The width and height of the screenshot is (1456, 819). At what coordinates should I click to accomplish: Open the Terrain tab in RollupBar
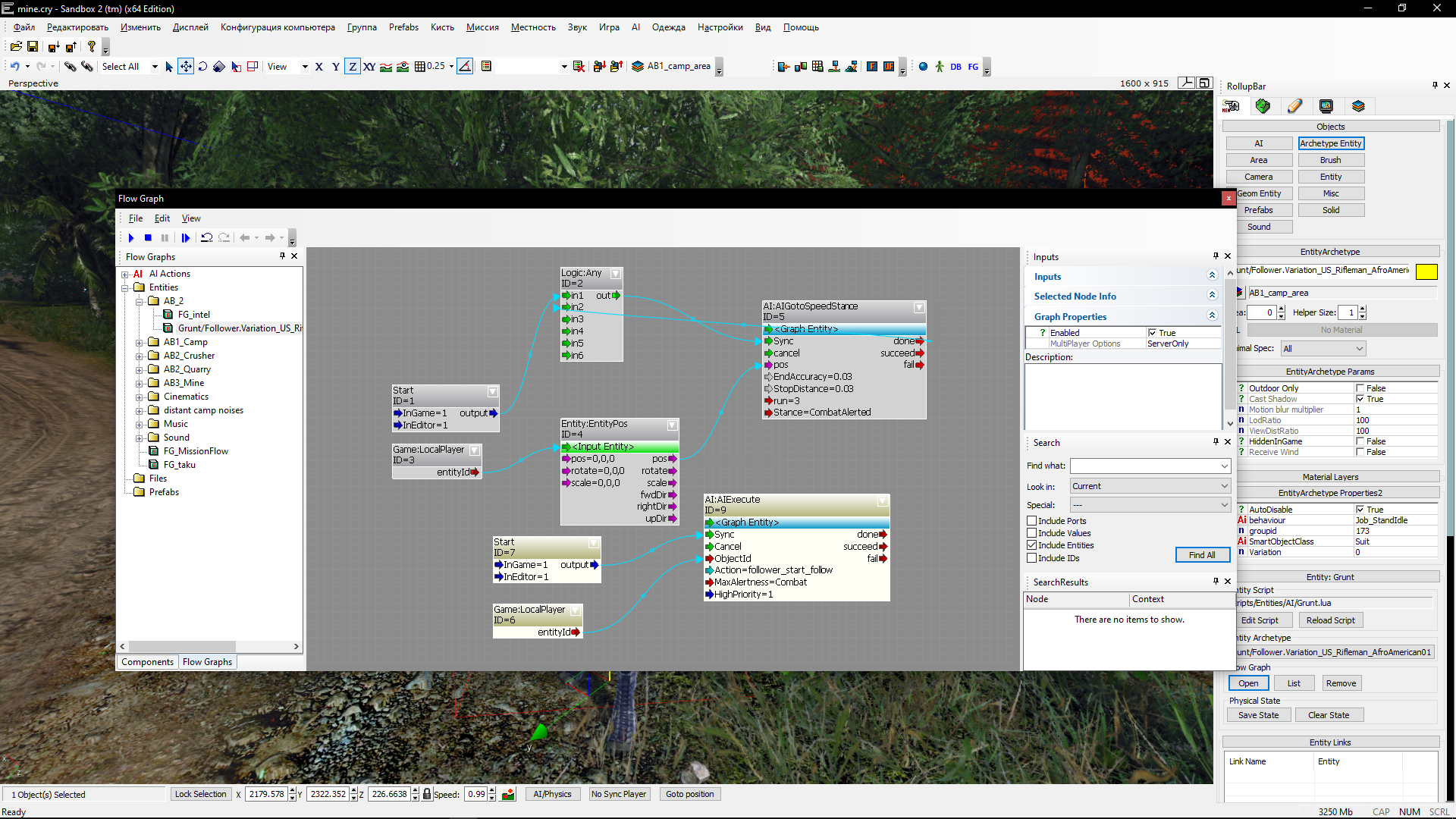(1263, 106)
